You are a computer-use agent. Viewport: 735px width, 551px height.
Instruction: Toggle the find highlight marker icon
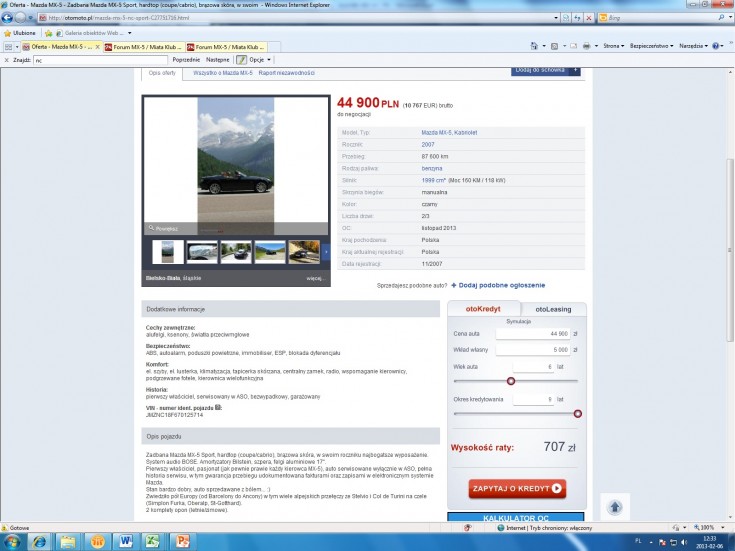tap(241, 60)
